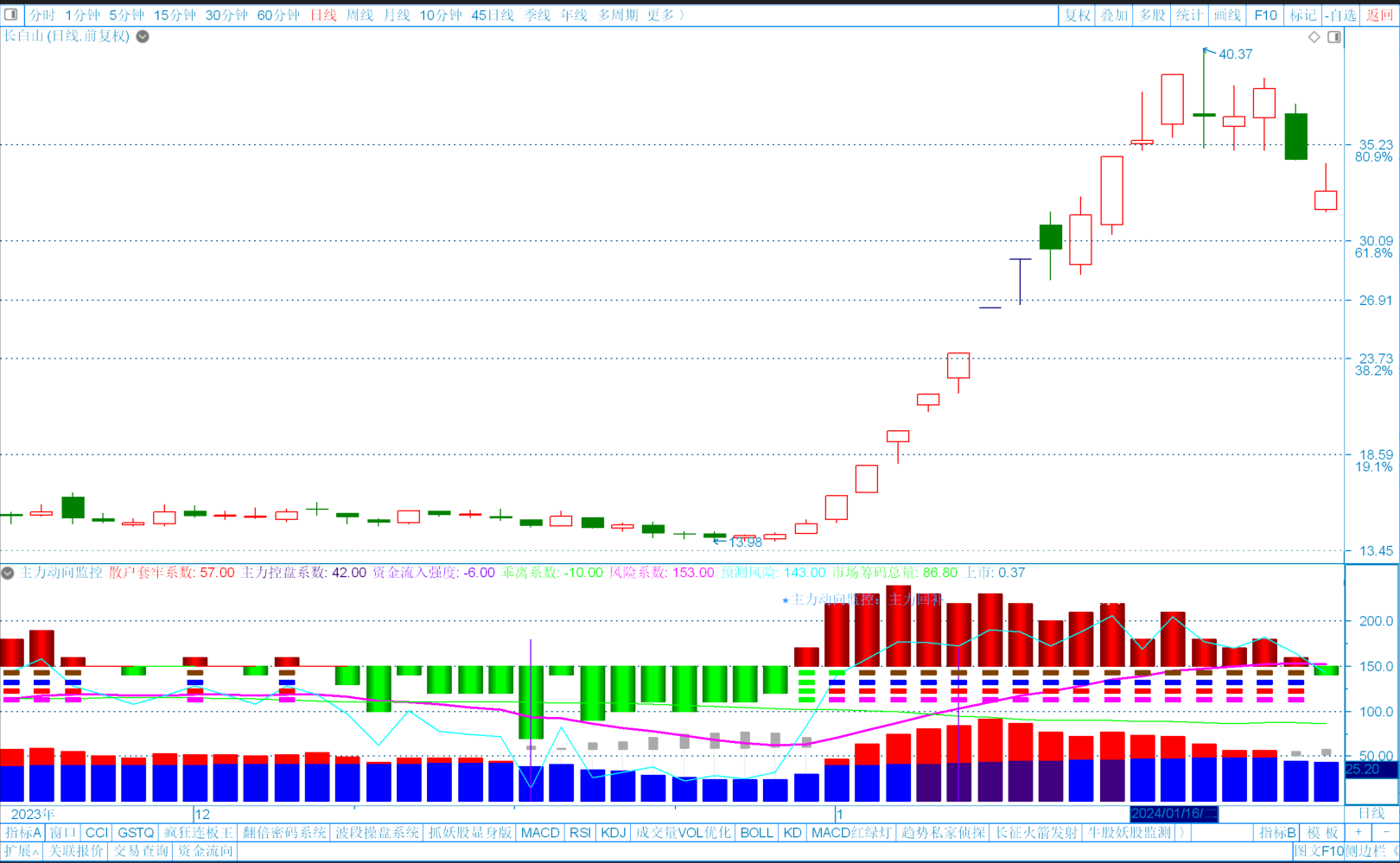Open the chart title dropdown next to 长白山
The height and width of the screenshot is (863, 1400).
click(143, 36)
